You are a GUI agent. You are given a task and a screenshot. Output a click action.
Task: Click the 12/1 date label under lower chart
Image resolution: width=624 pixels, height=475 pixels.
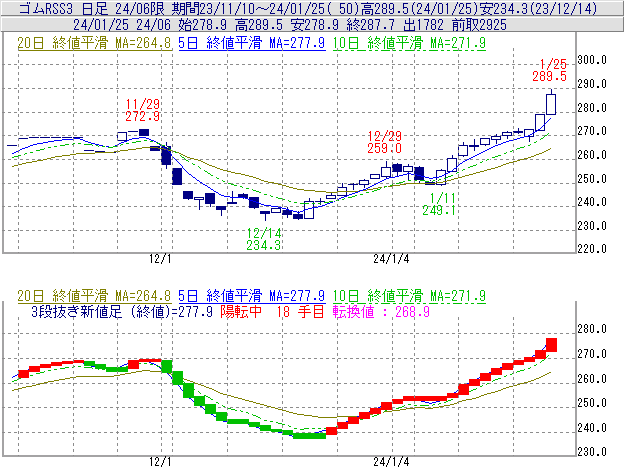point(160,462)
